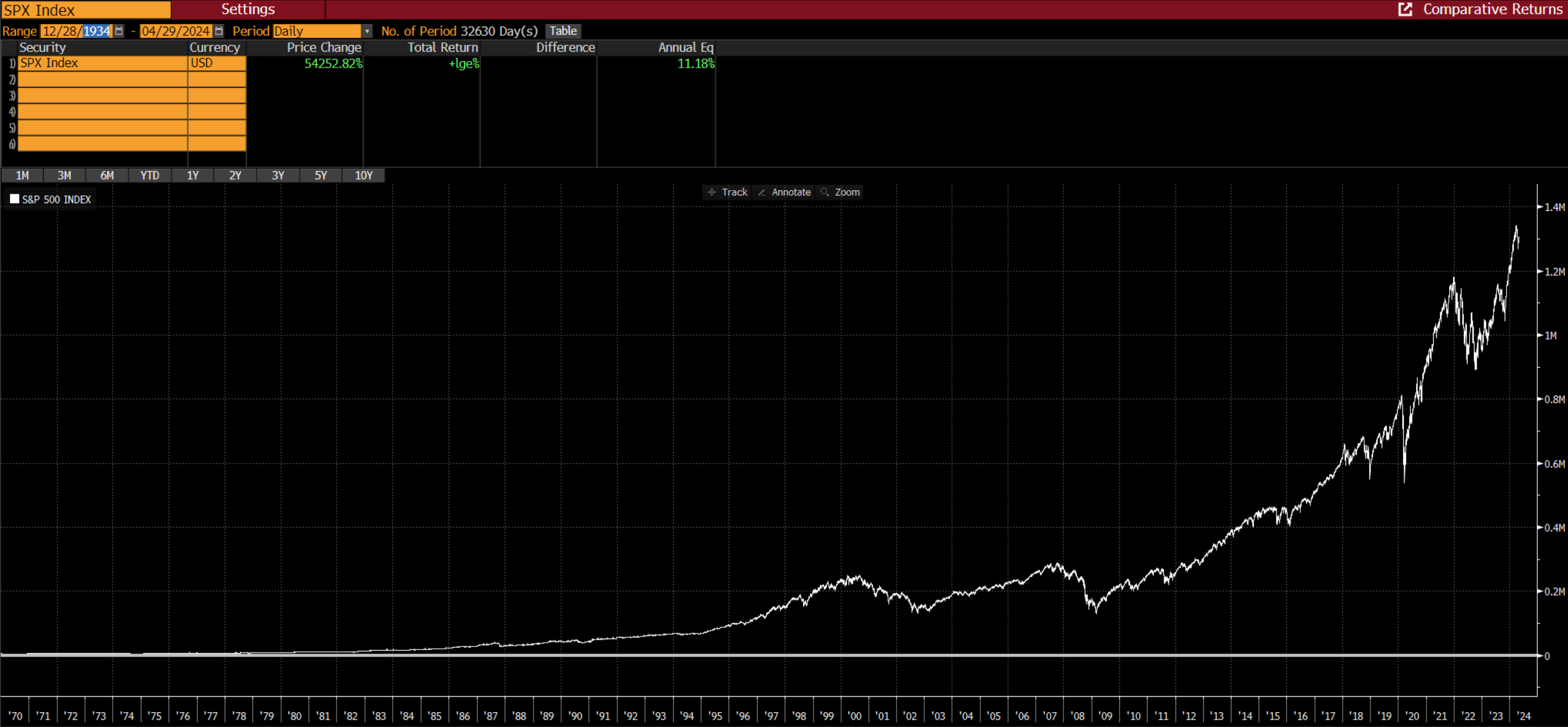This screenshot has height=727, width=1568.
Task: Click the 54252.82% price change value
Action: 333,63
